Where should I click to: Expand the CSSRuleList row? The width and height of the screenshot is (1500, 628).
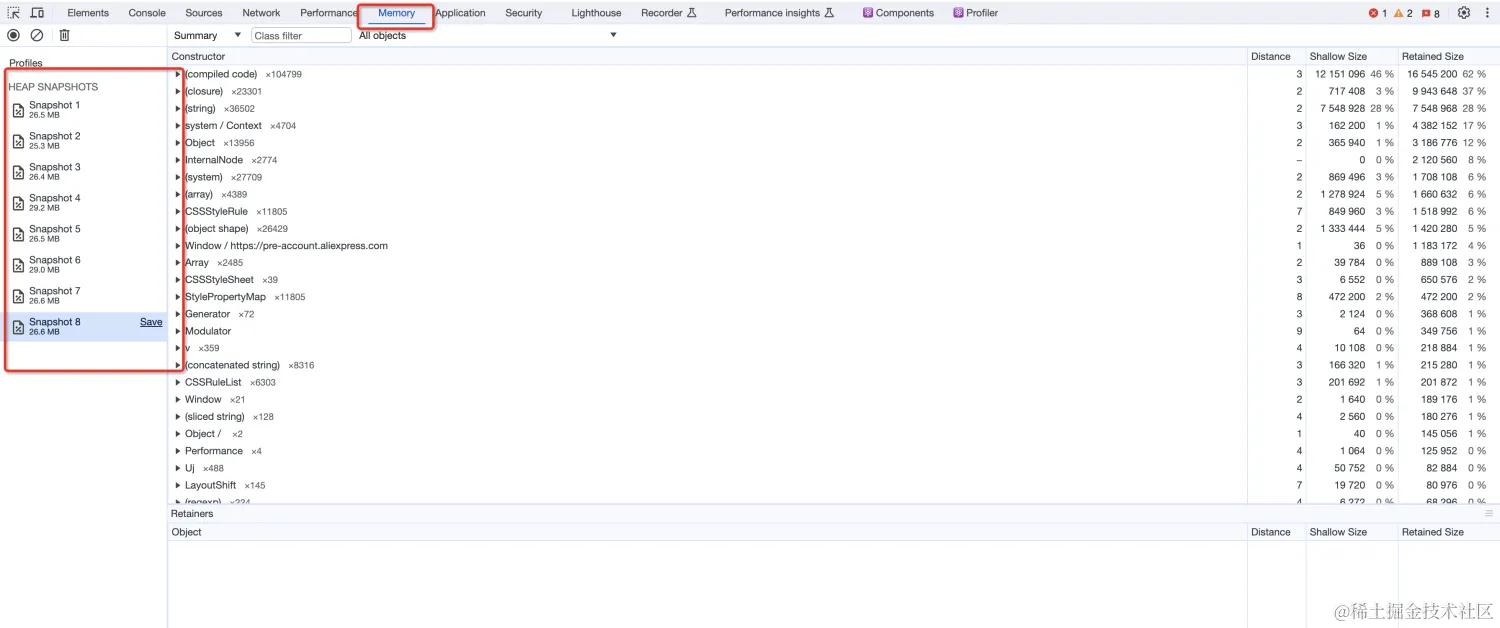pos(178,382)
